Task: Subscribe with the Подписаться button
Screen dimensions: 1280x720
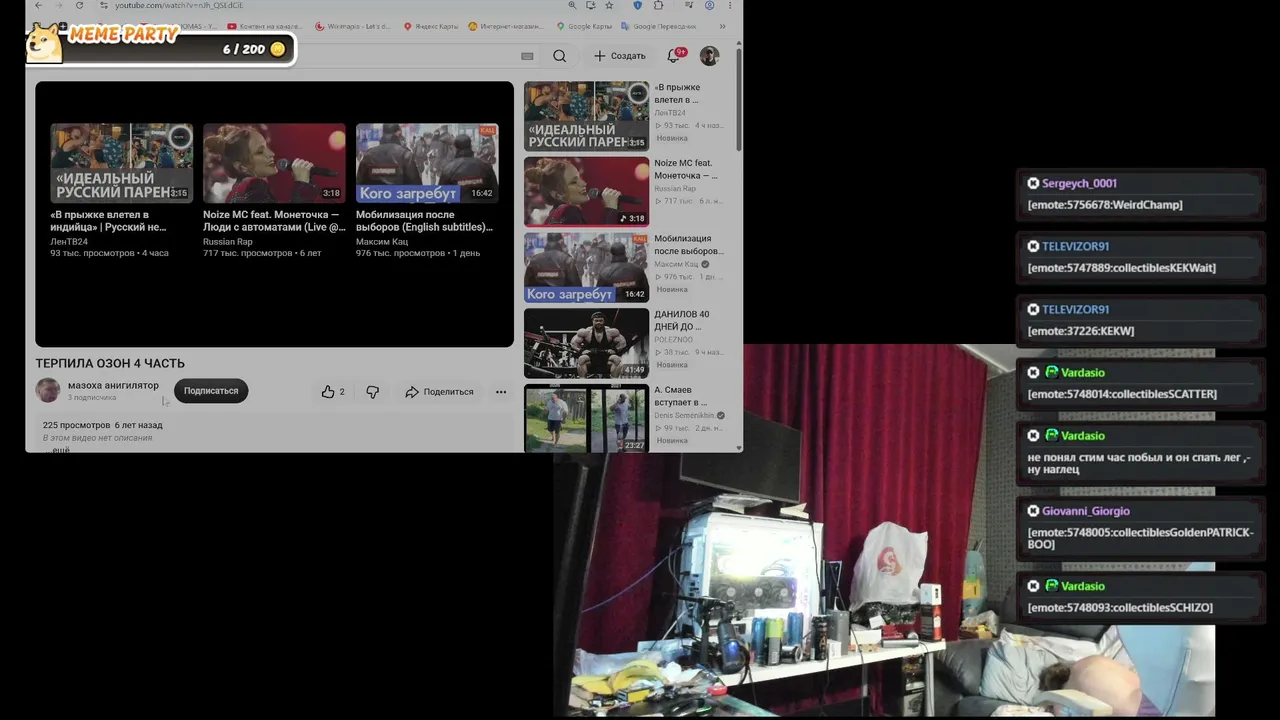Action: point(211,391)
